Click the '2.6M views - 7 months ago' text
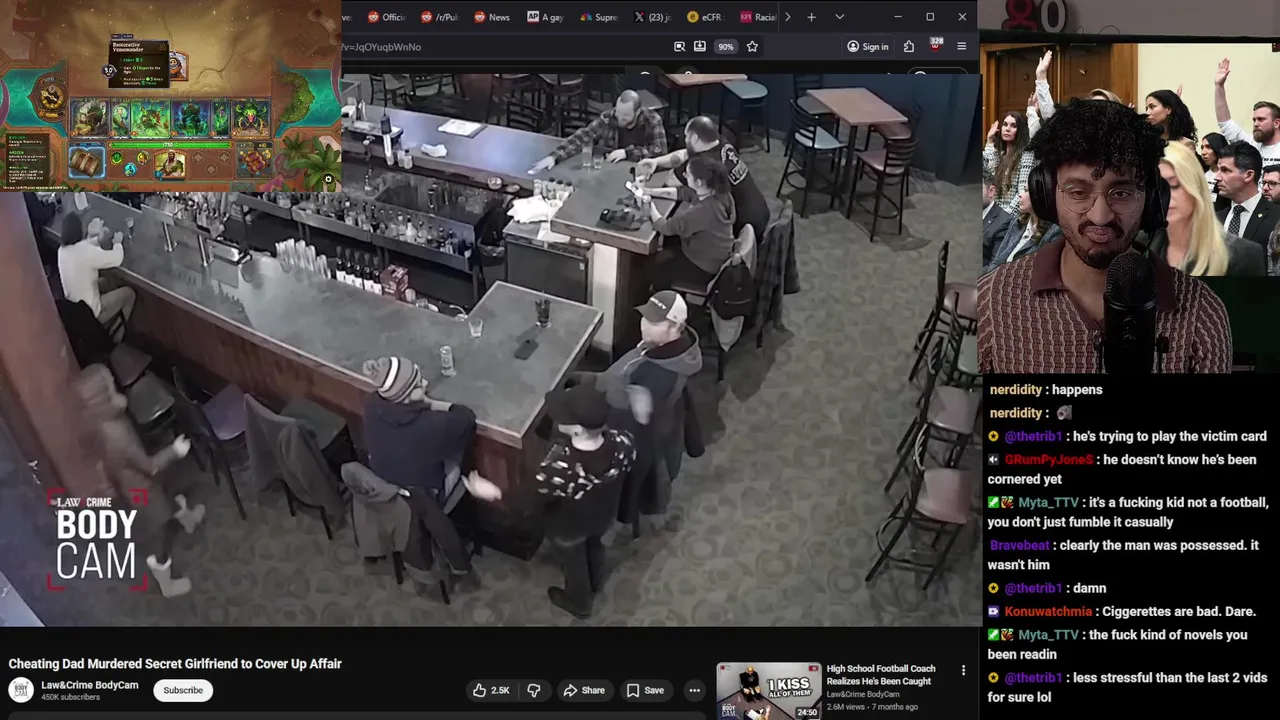 pos(872,707)
